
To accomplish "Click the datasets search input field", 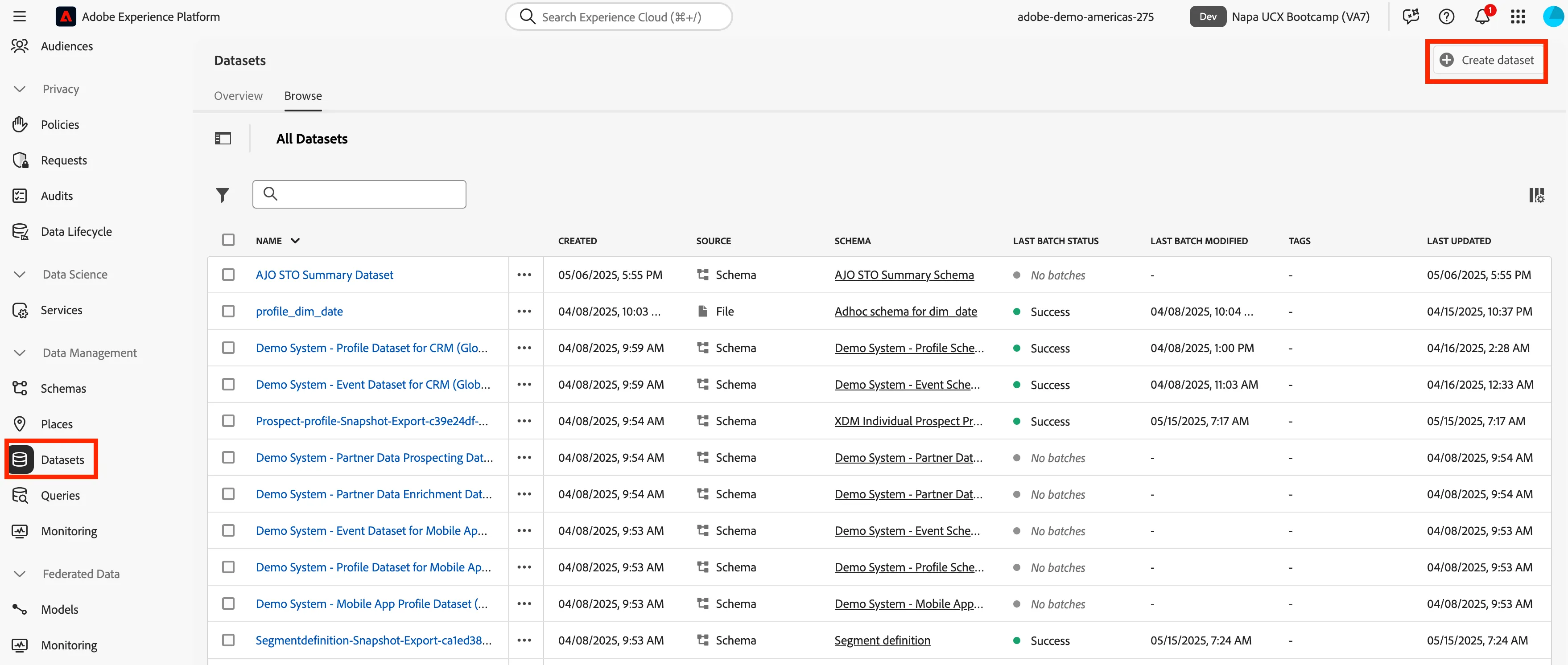I will click(359, 194).
